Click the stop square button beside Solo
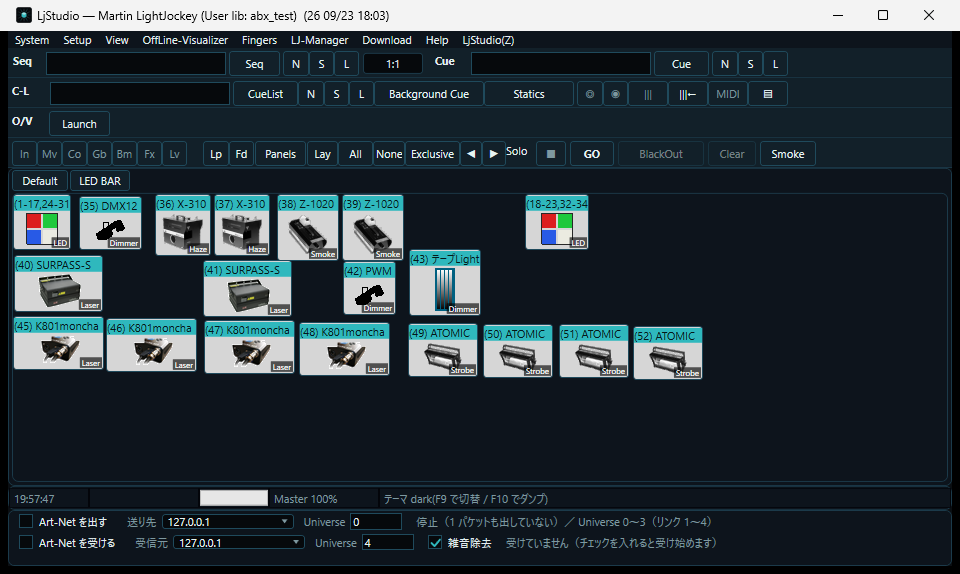The image size is (960, 574). 550,154
